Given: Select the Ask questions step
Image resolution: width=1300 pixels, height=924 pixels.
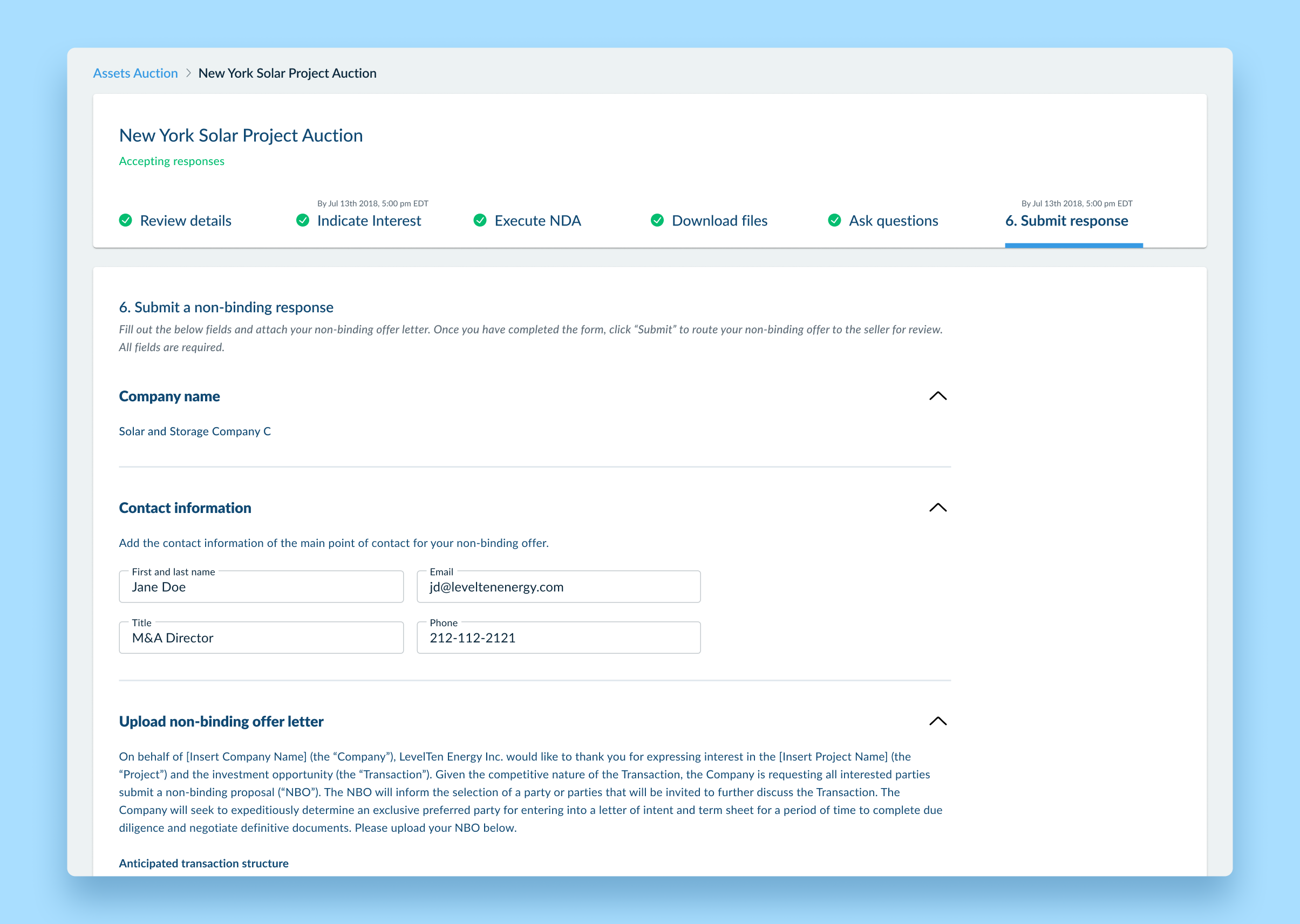Looking at the screenshot, I should [893, 221].
